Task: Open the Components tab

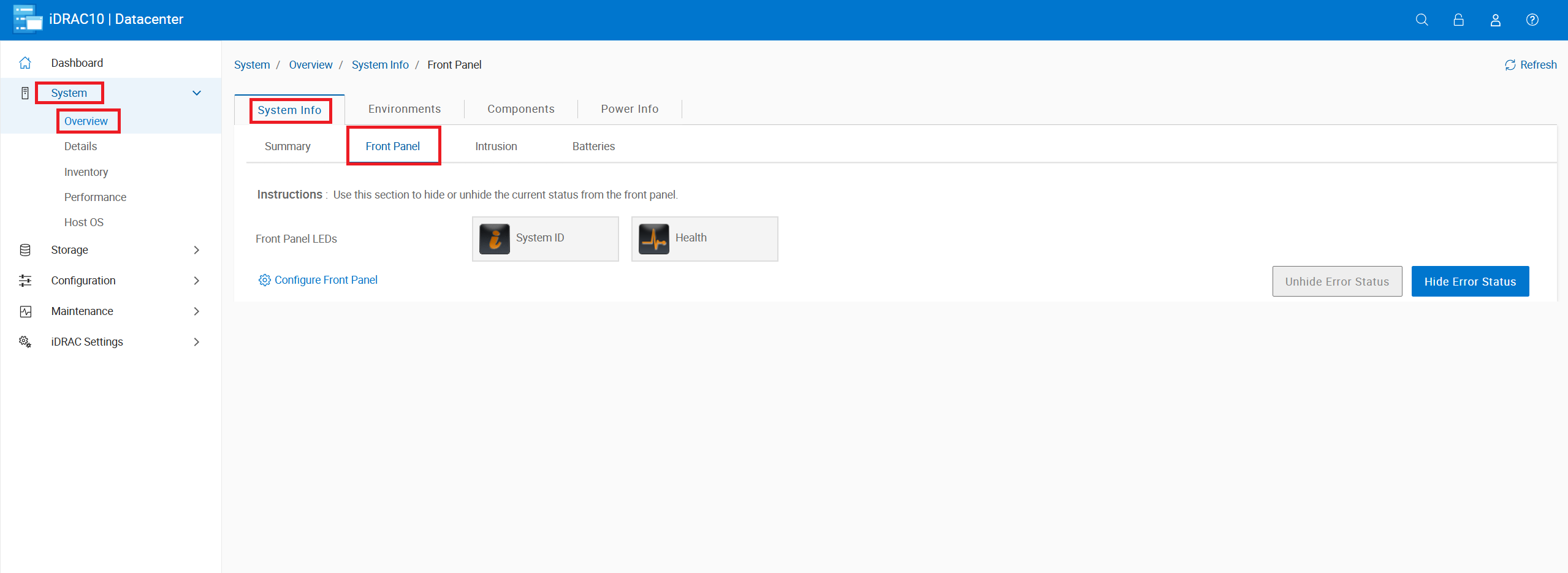Action: pyautogui.click(x=521, y=109)
